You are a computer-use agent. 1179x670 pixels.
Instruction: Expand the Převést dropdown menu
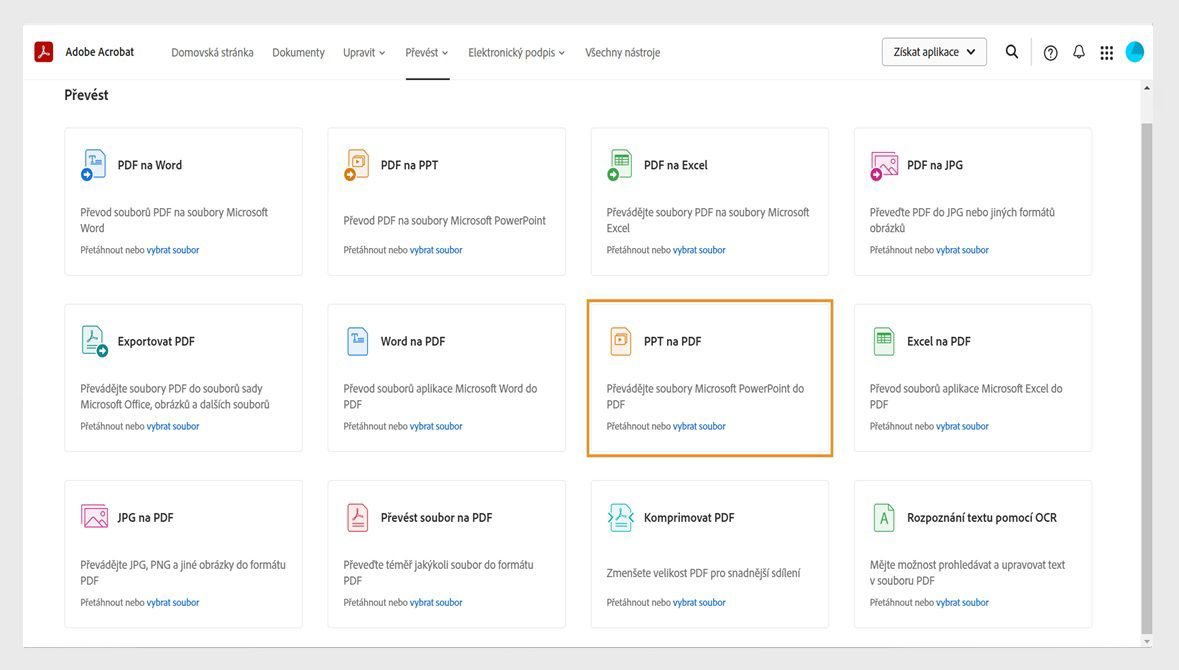pos(427,53)
